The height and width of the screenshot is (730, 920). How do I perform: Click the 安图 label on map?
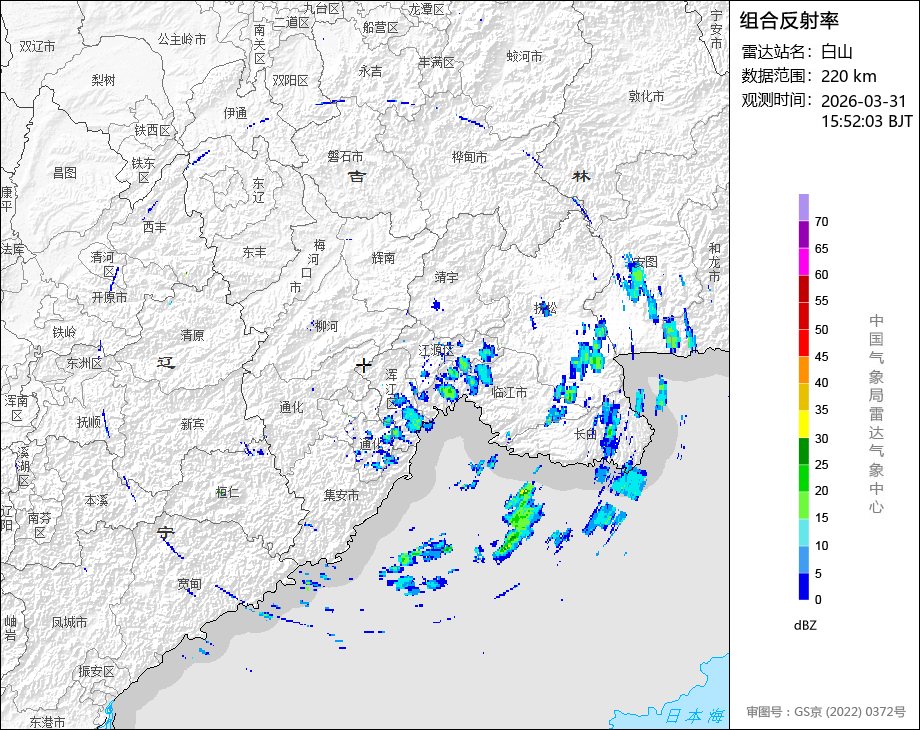tap(645, 262)
